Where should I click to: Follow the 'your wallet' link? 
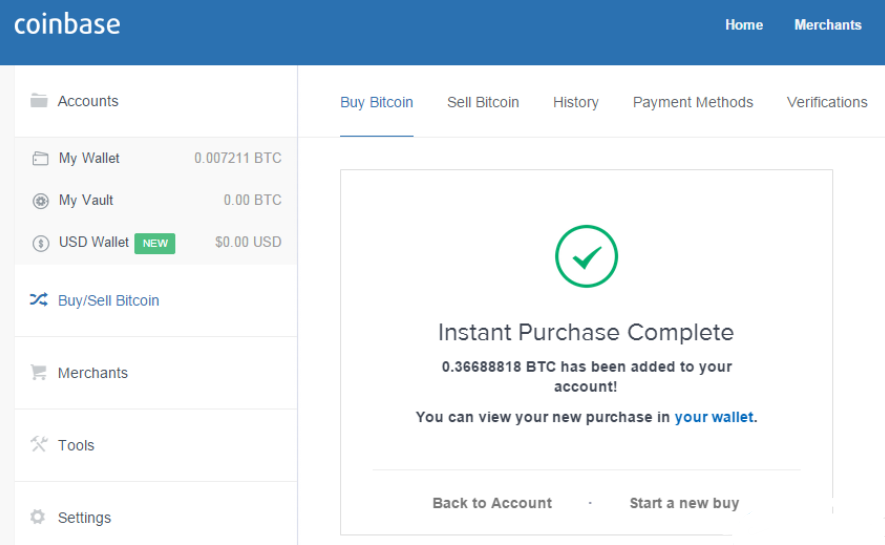[714, 417]
